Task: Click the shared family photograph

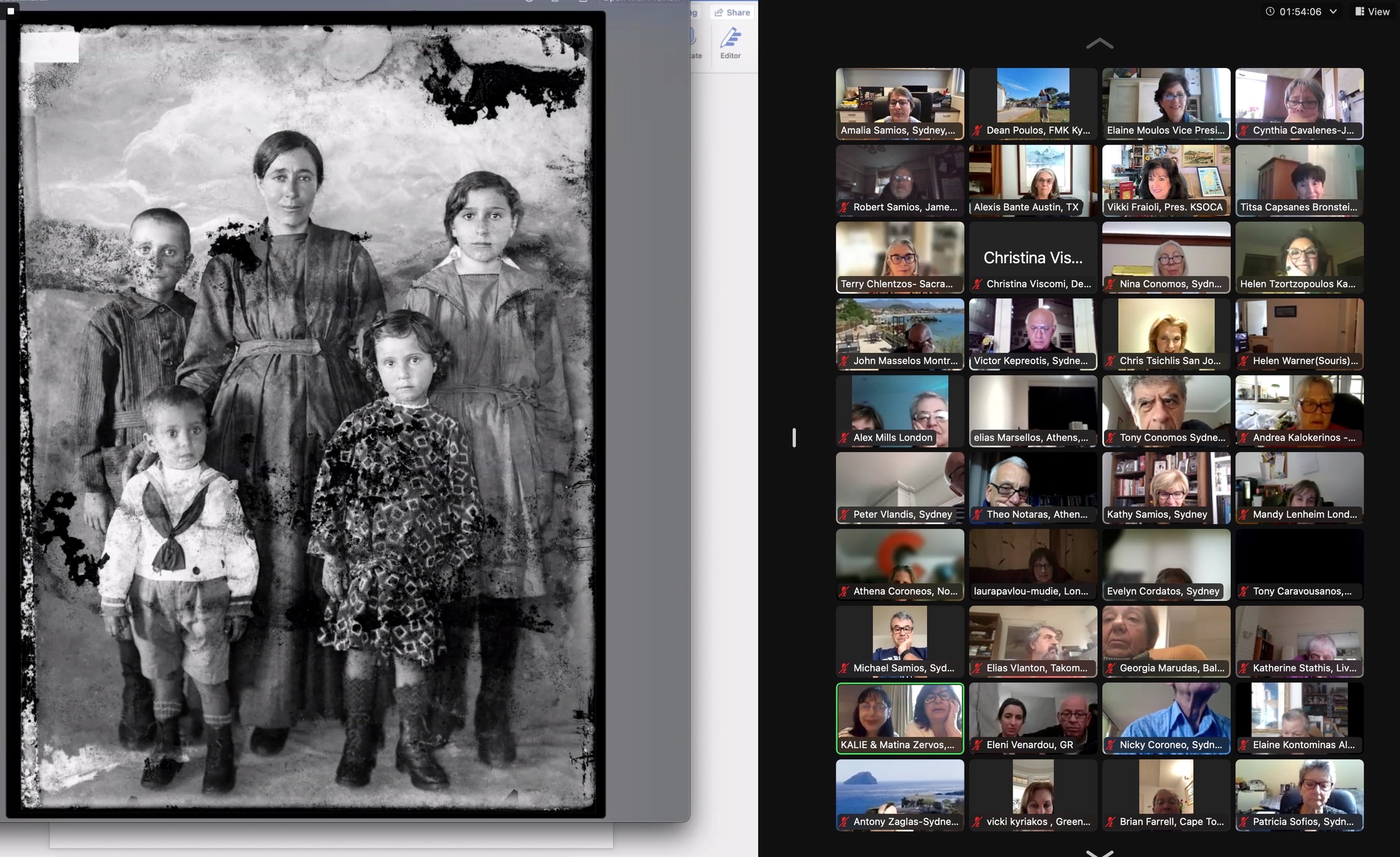Action: [x=307, y=415]
